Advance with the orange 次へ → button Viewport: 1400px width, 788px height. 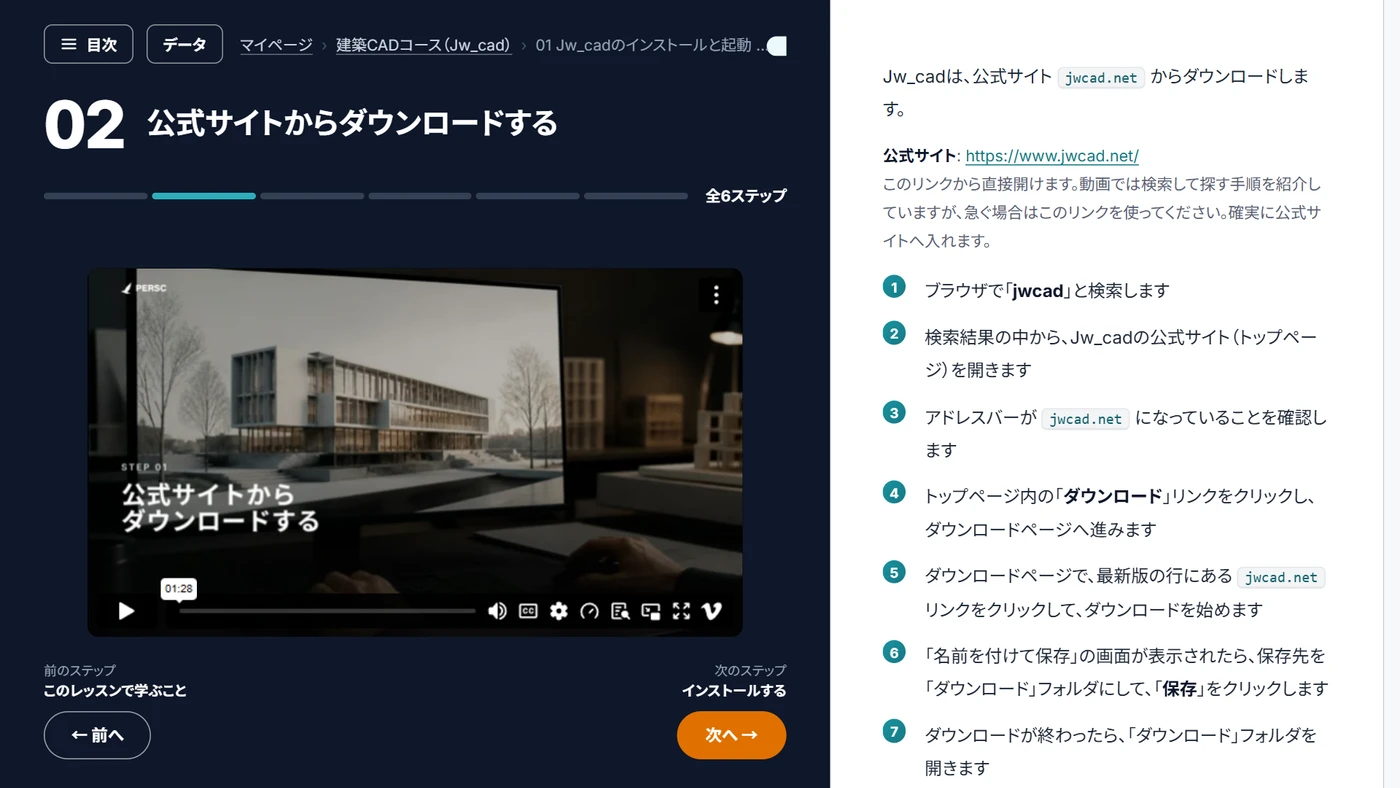coord(731,735)
